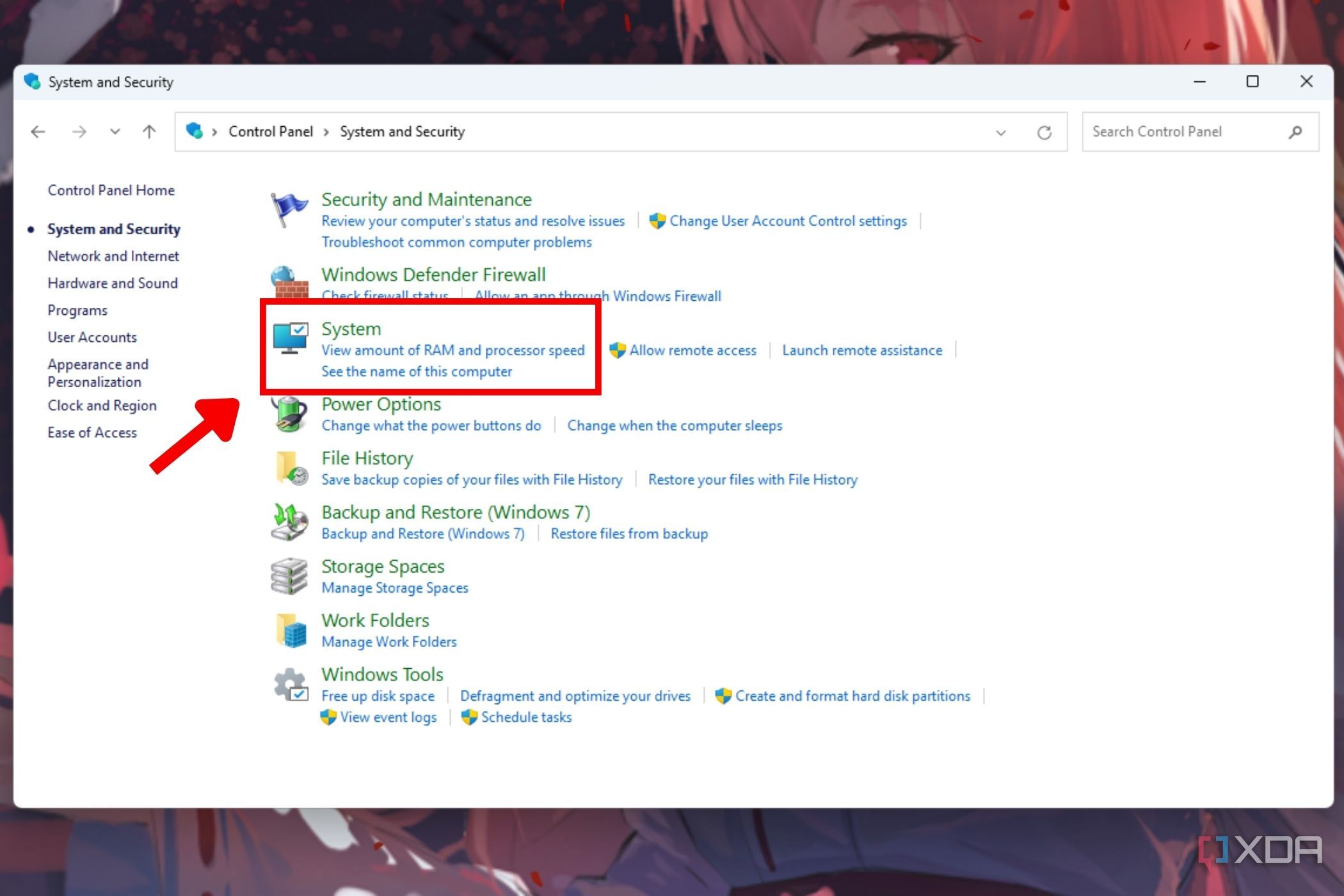
Task: Open Storage Spaces using the drive-stack icon
Action: pyautogui.click(x=288, y=576)
